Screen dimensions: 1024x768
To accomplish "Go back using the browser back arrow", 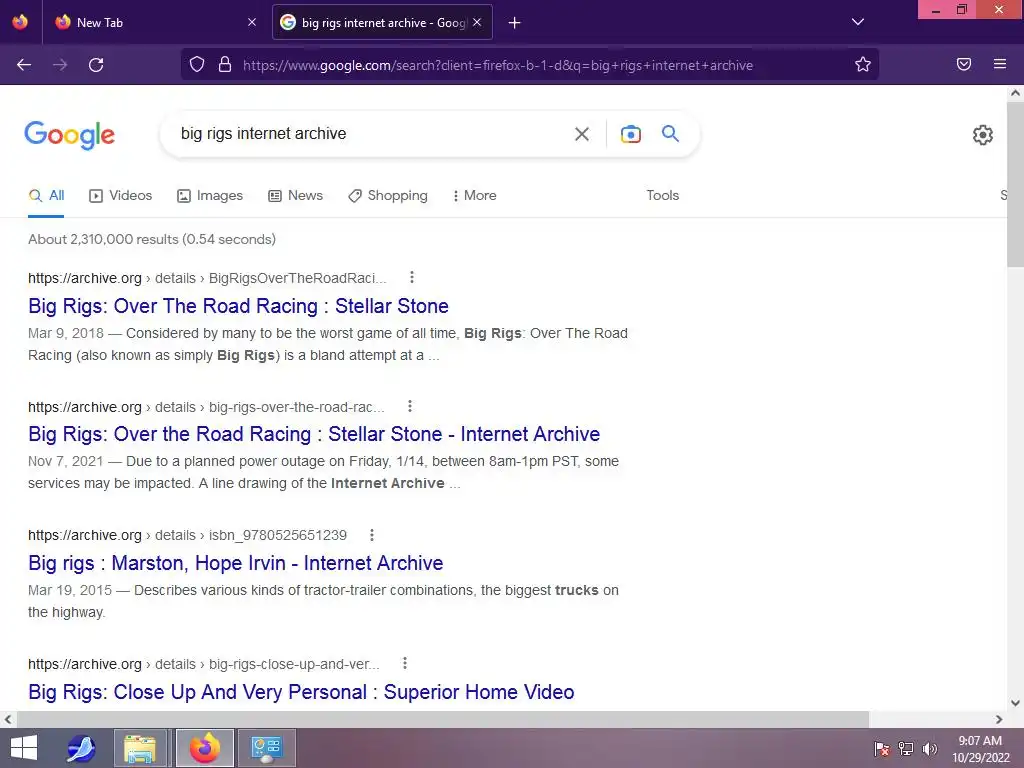I will click(x=24, y=65).
